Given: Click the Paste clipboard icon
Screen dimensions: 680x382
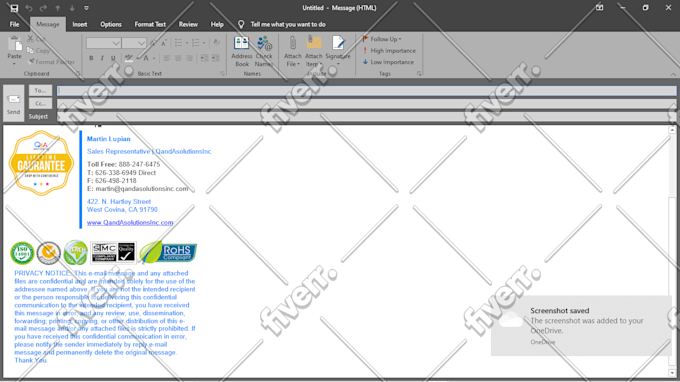Looking at the screenshot, I should point(14,44).
